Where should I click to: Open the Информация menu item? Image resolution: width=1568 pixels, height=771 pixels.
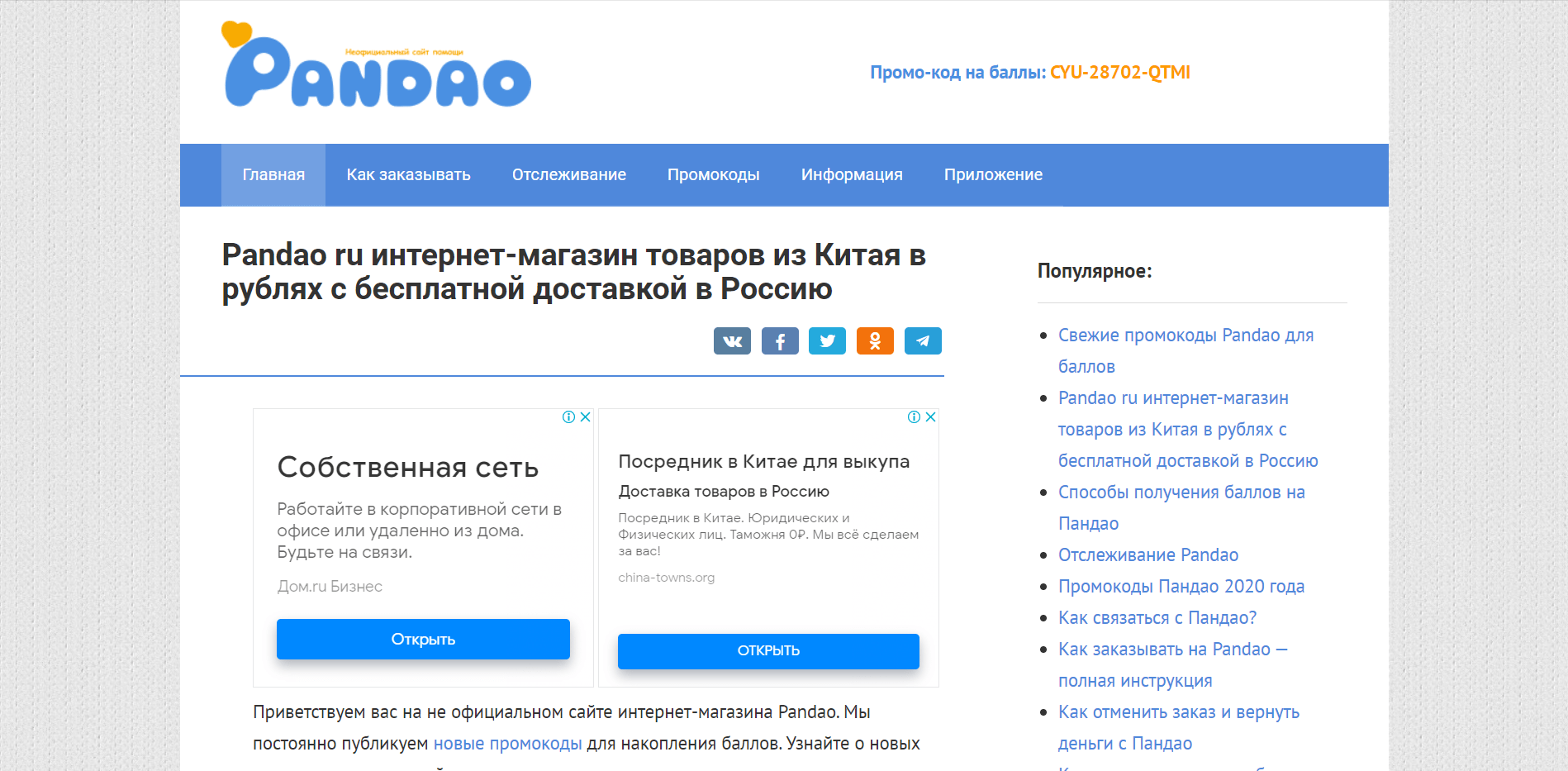coord(851,175)
